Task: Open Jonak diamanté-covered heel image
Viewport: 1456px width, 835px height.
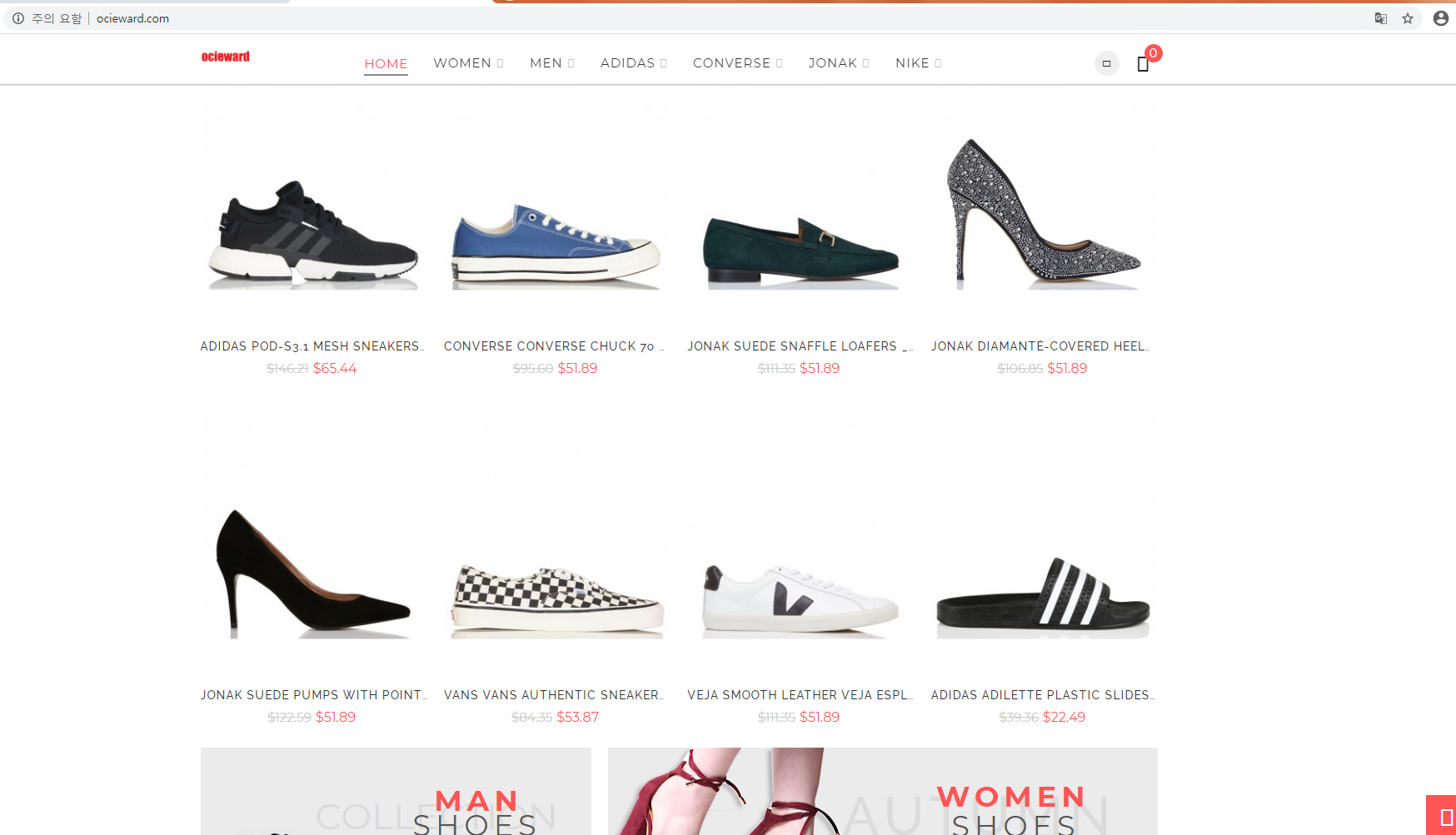Action: click(x=1043, y=216)
